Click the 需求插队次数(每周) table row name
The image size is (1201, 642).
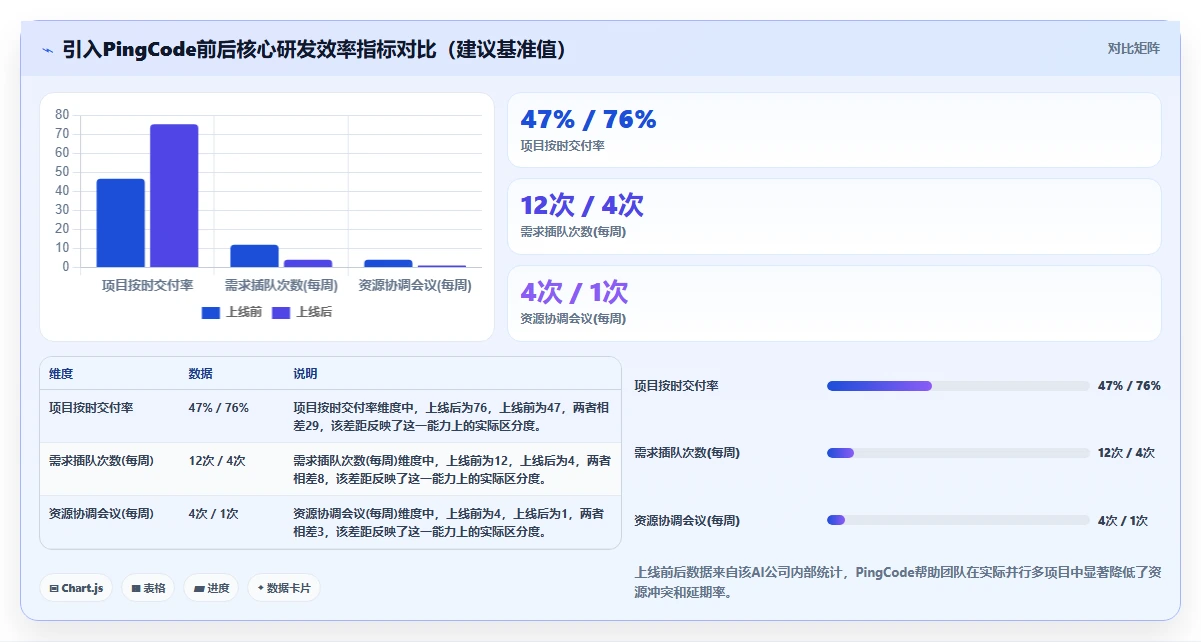pos(101,461)
